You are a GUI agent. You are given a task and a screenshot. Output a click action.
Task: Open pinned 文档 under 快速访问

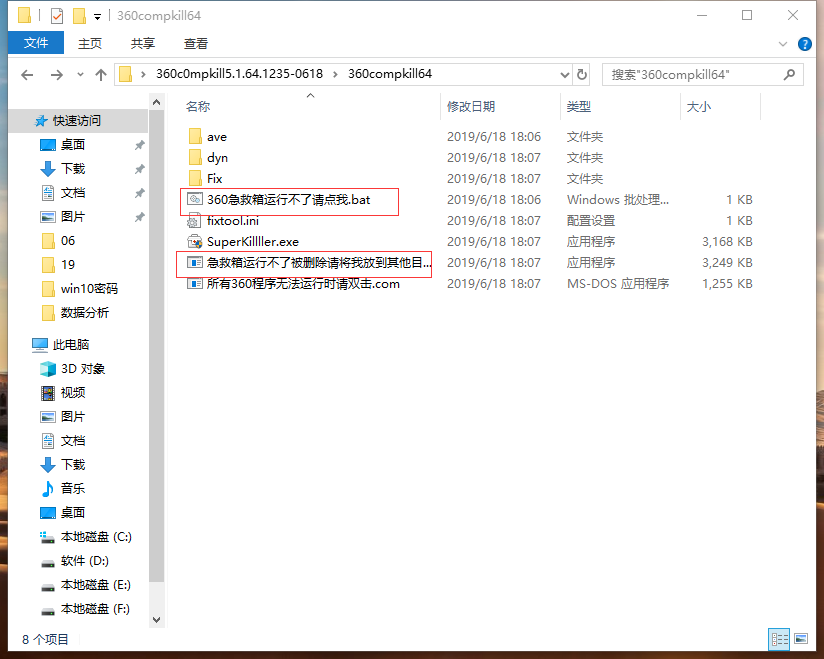(73, 193)
